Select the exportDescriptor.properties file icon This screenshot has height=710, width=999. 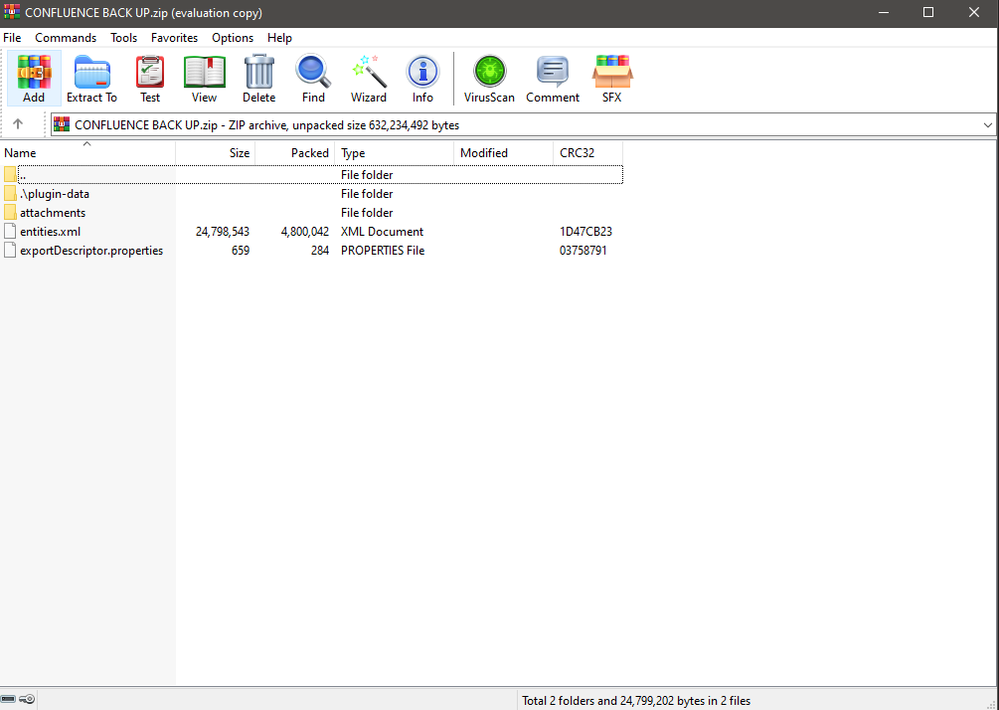tap(10, 250)
